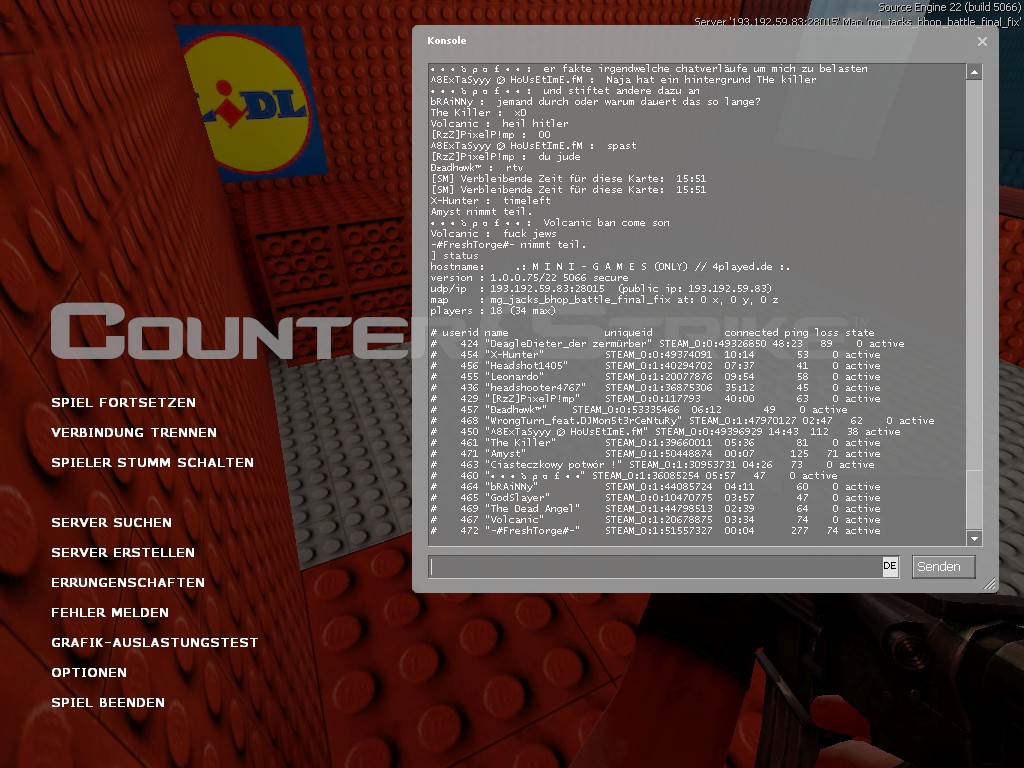
Task: Click the console resize grip corner
Action: [x=989, y=584]
